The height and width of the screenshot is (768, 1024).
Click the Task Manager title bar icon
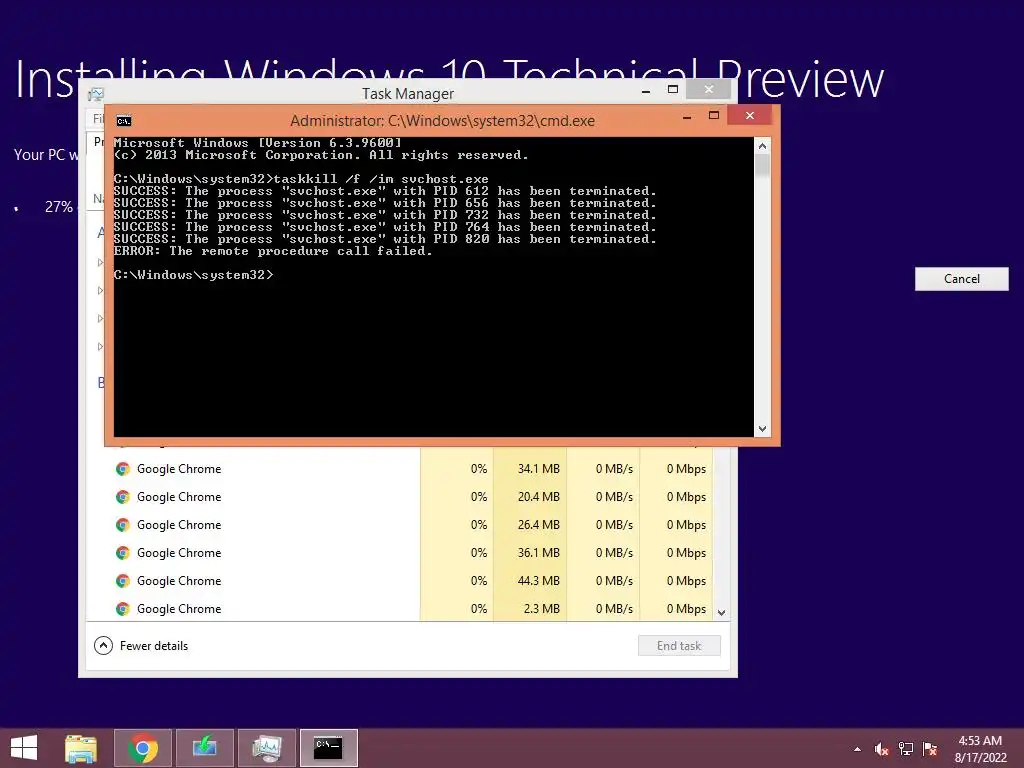click(x=96, y=94)
